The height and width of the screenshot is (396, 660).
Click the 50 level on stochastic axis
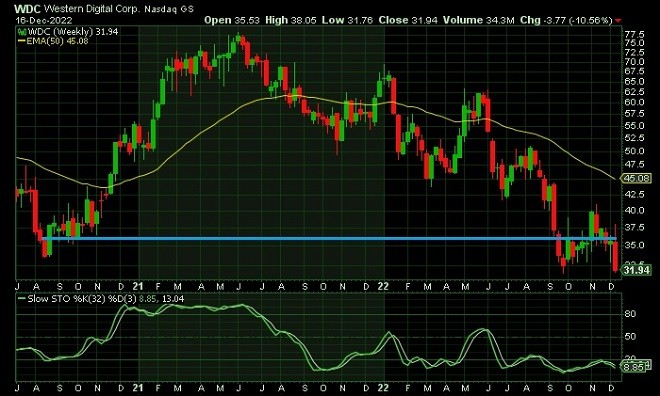[630, 336]
